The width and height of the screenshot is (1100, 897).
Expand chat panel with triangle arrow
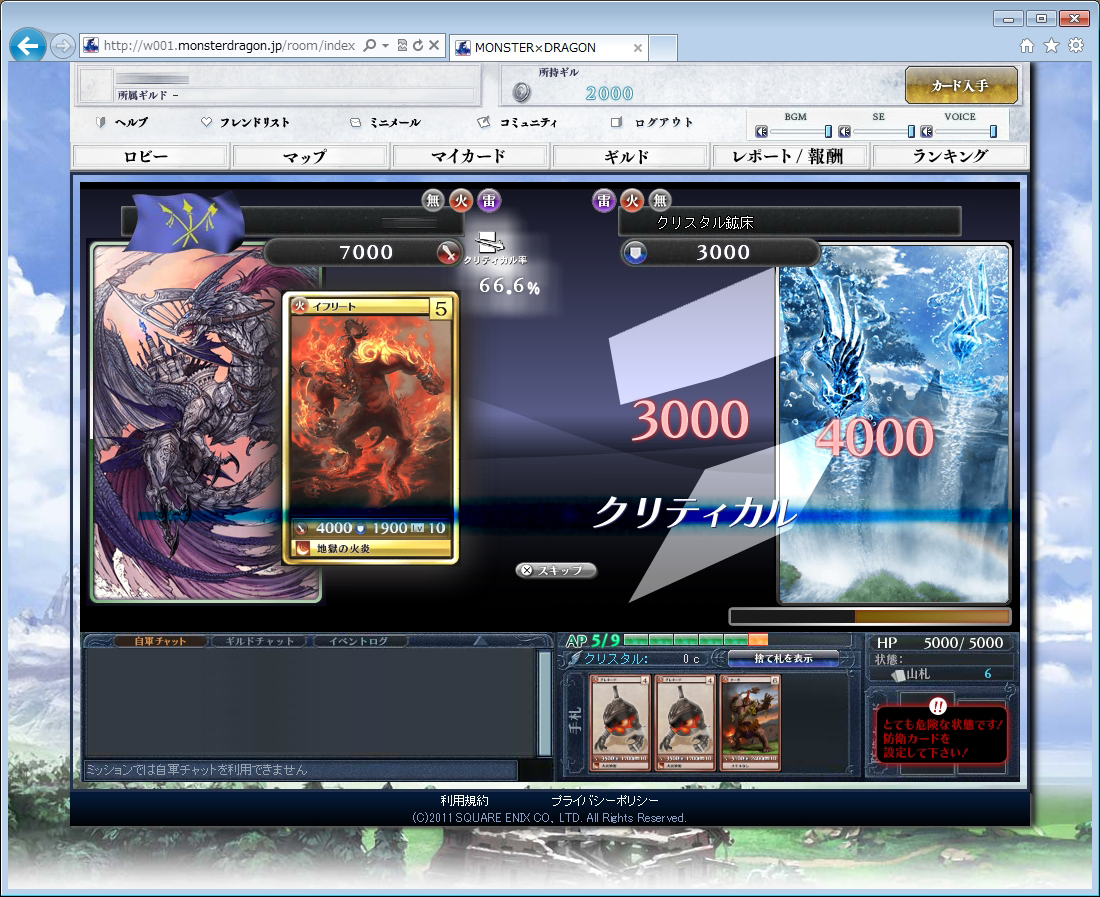(480, 641)
